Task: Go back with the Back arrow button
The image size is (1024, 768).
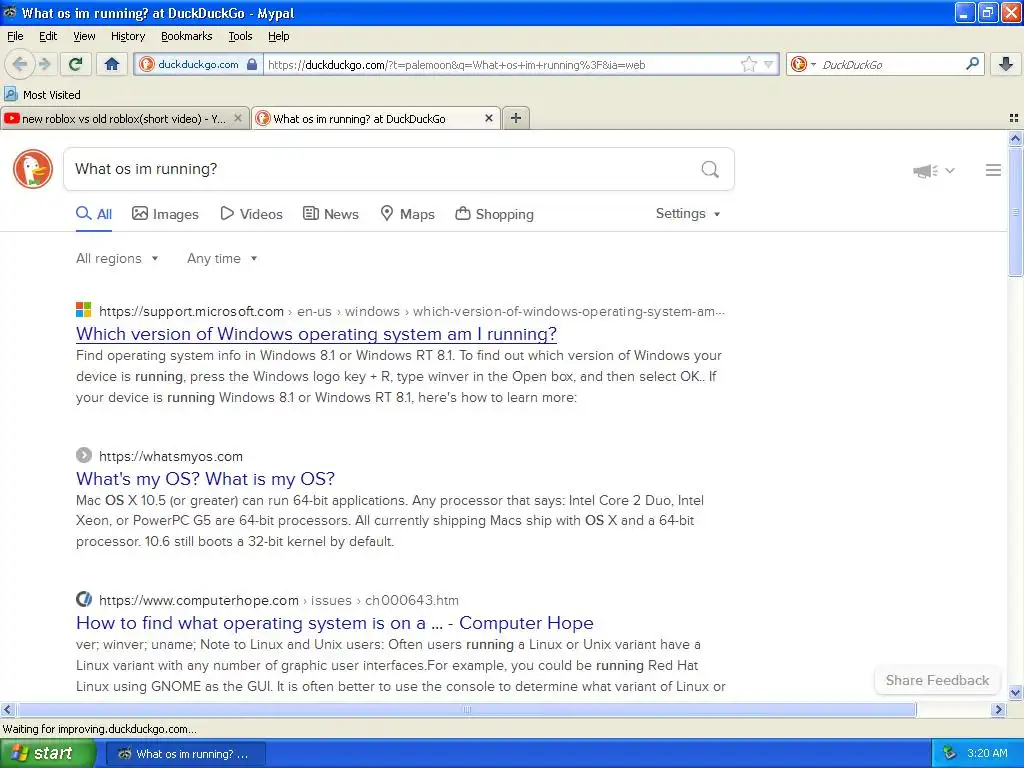Action: click(x=20, y=64)
